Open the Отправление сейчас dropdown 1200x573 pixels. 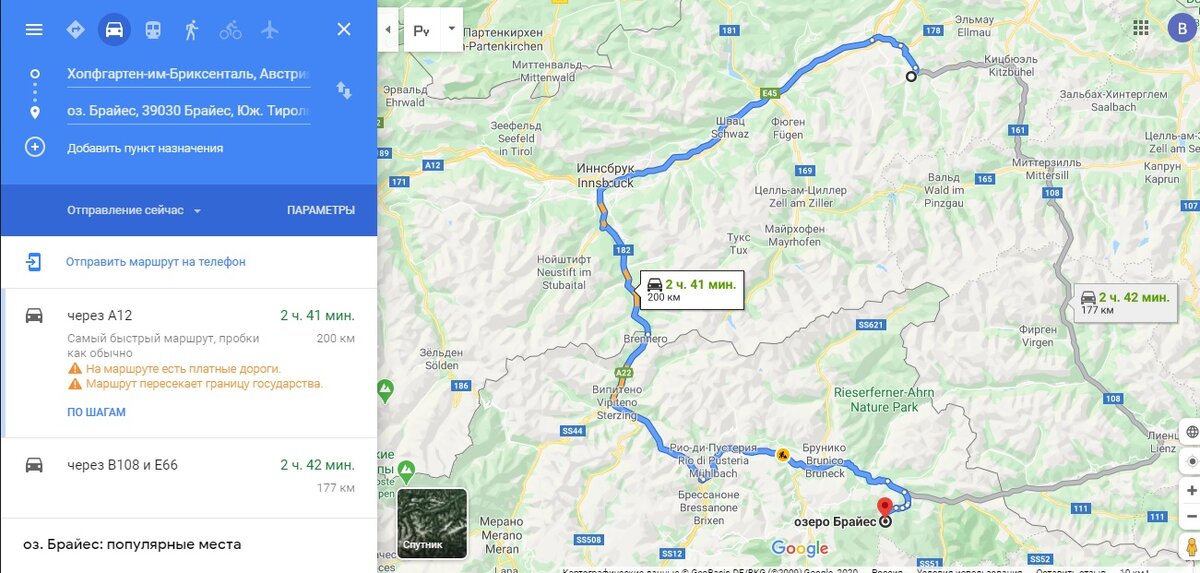(134, 210)
